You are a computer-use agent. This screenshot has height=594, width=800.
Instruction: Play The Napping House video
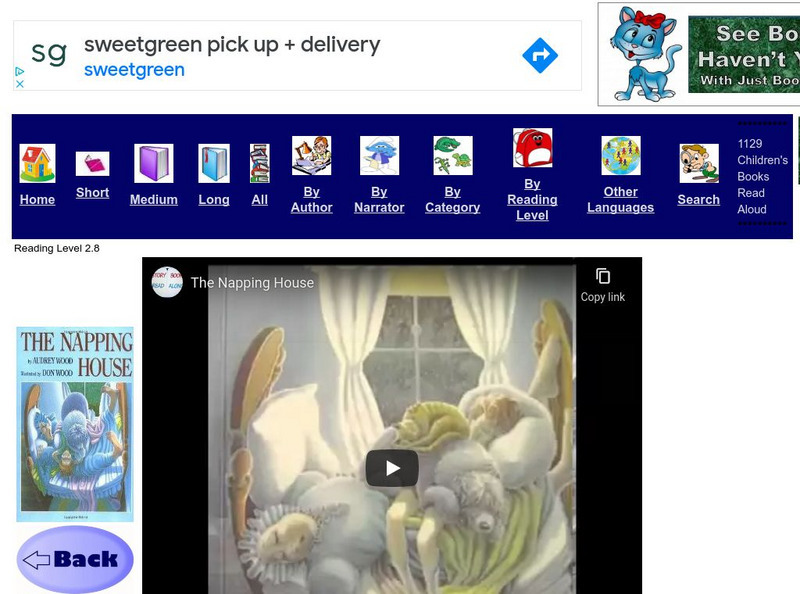[x=392, y=468]
